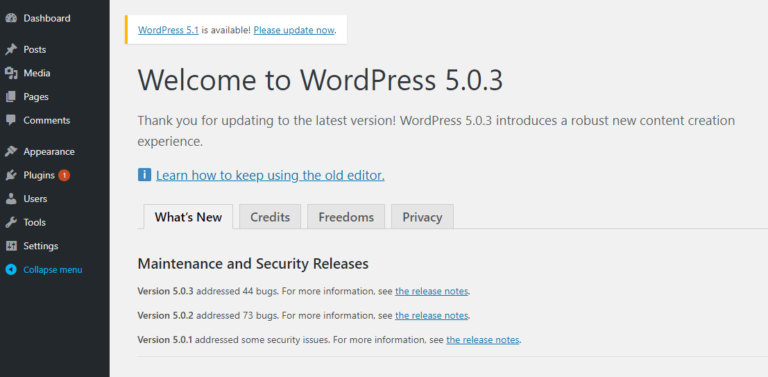Select the Privacy tab
This screenshot has width=768, height=377.
[x=422, y=217]
